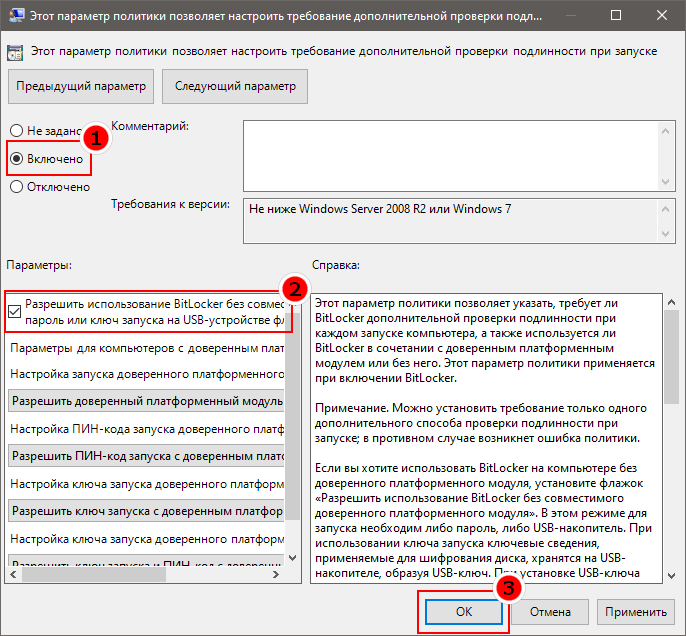Click the policy setting icon beside the heading

15,53
